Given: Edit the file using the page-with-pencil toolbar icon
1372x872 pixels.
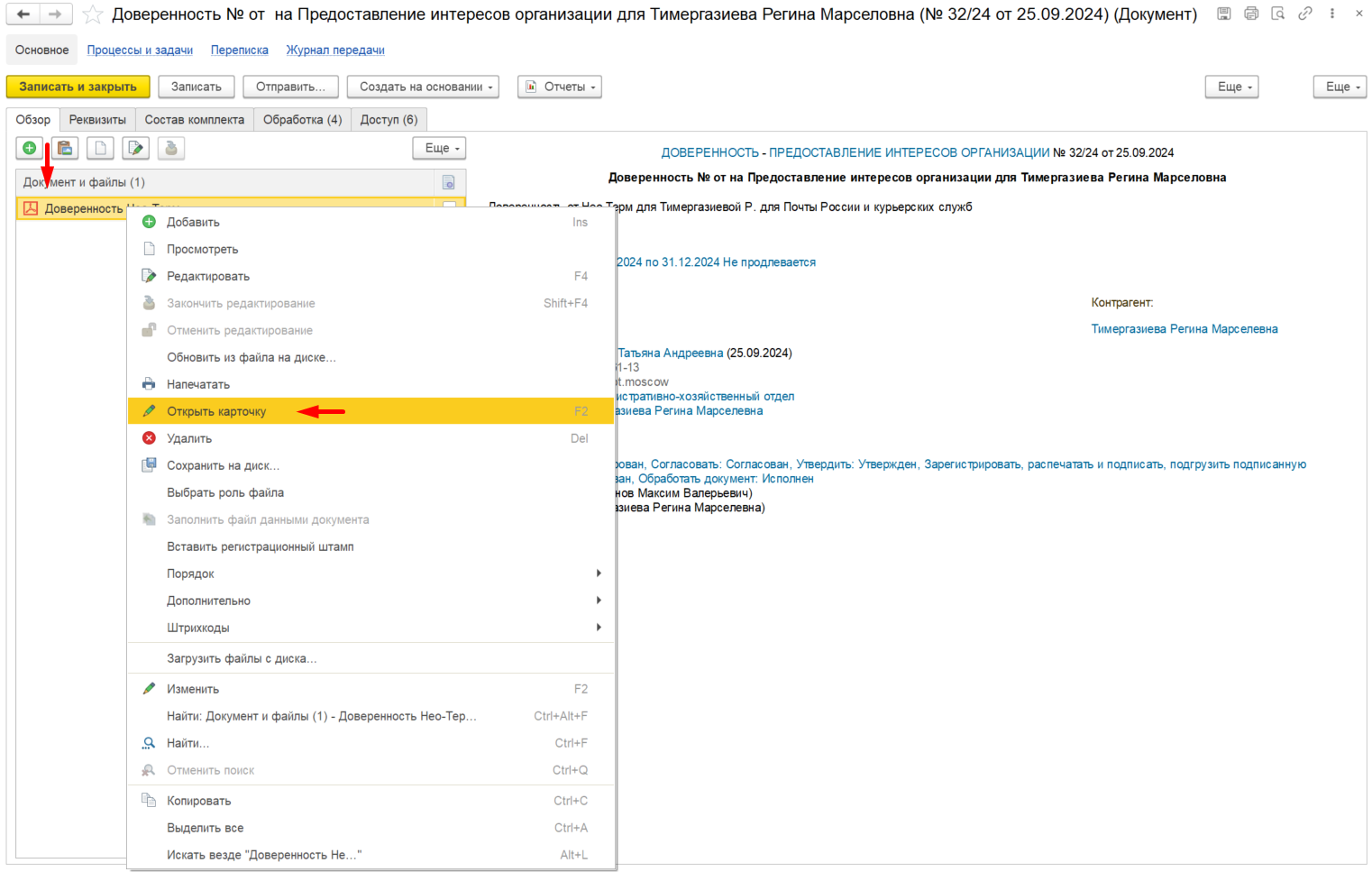Looking at the screenshot, I should pyautogui.click(x=135, y=148).
